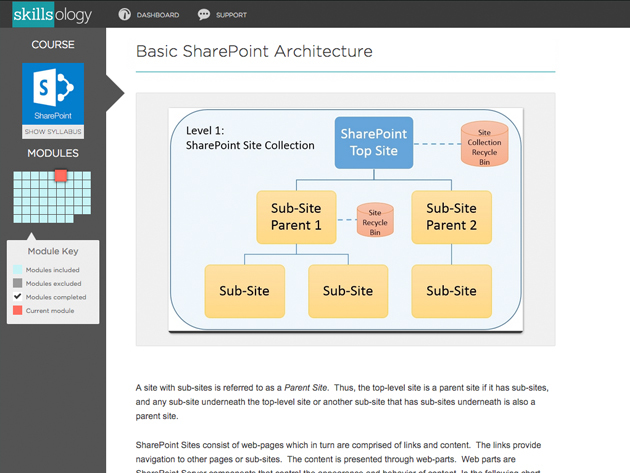Viewport: 630px width, 473px height.
Task: Open the SharePoint course icon
Action: (x=53, y=94)
